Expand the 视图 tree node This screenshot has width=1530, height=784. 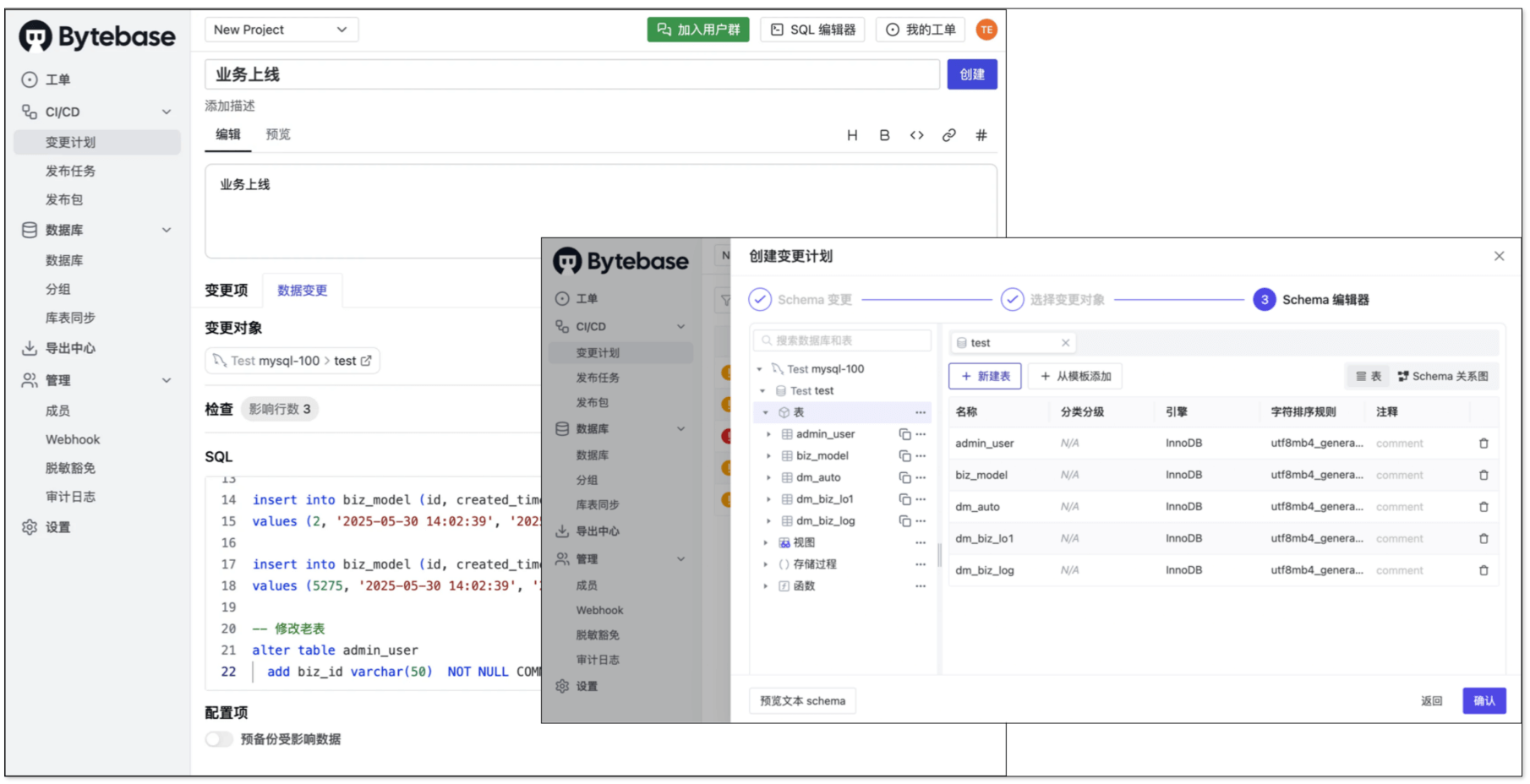(766, 542)
